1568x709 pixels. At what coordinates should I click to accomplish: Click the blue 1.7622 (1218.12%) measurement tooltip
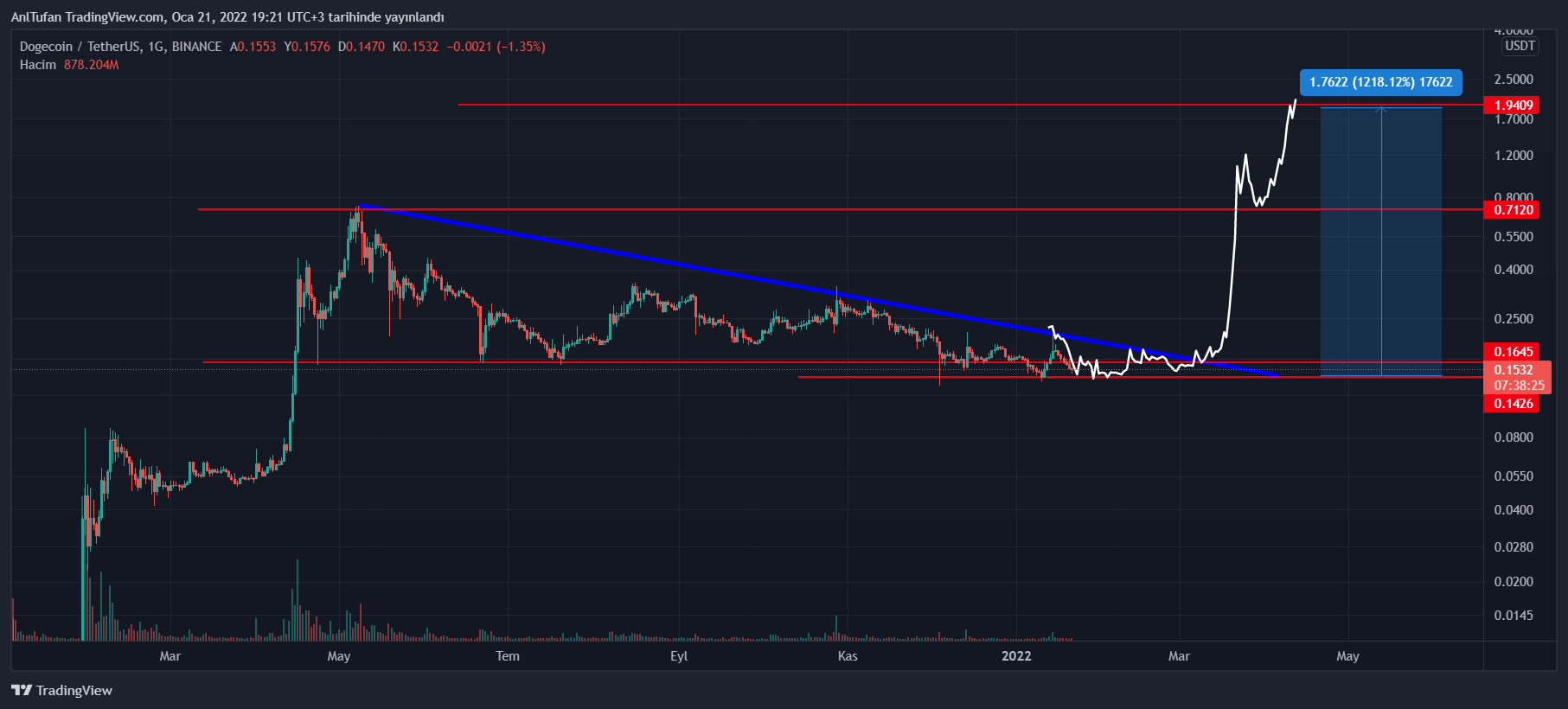point(1380,82)
